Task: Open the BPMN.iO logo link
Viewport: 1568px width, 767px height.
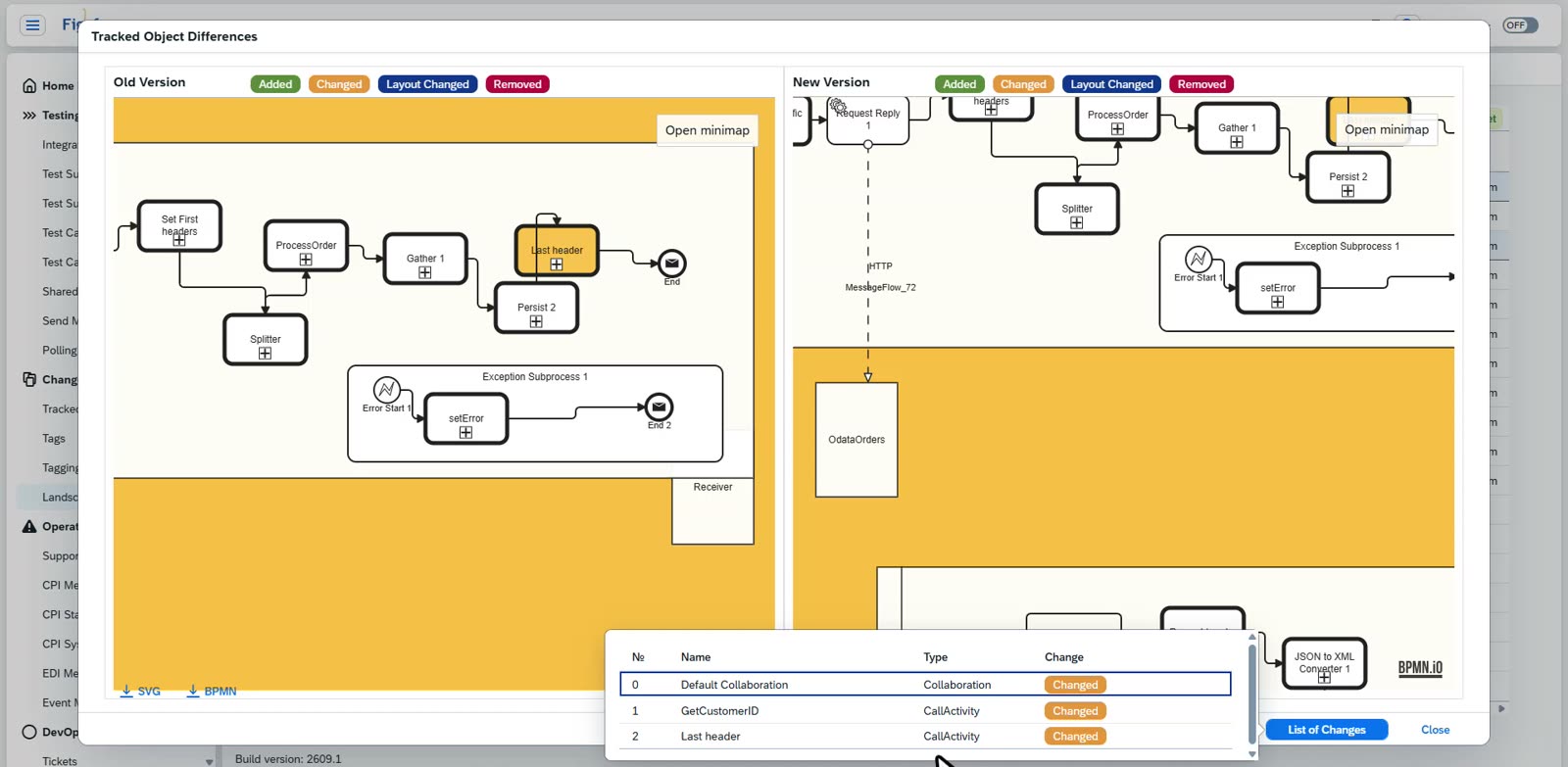Action: pos(1420,668)
